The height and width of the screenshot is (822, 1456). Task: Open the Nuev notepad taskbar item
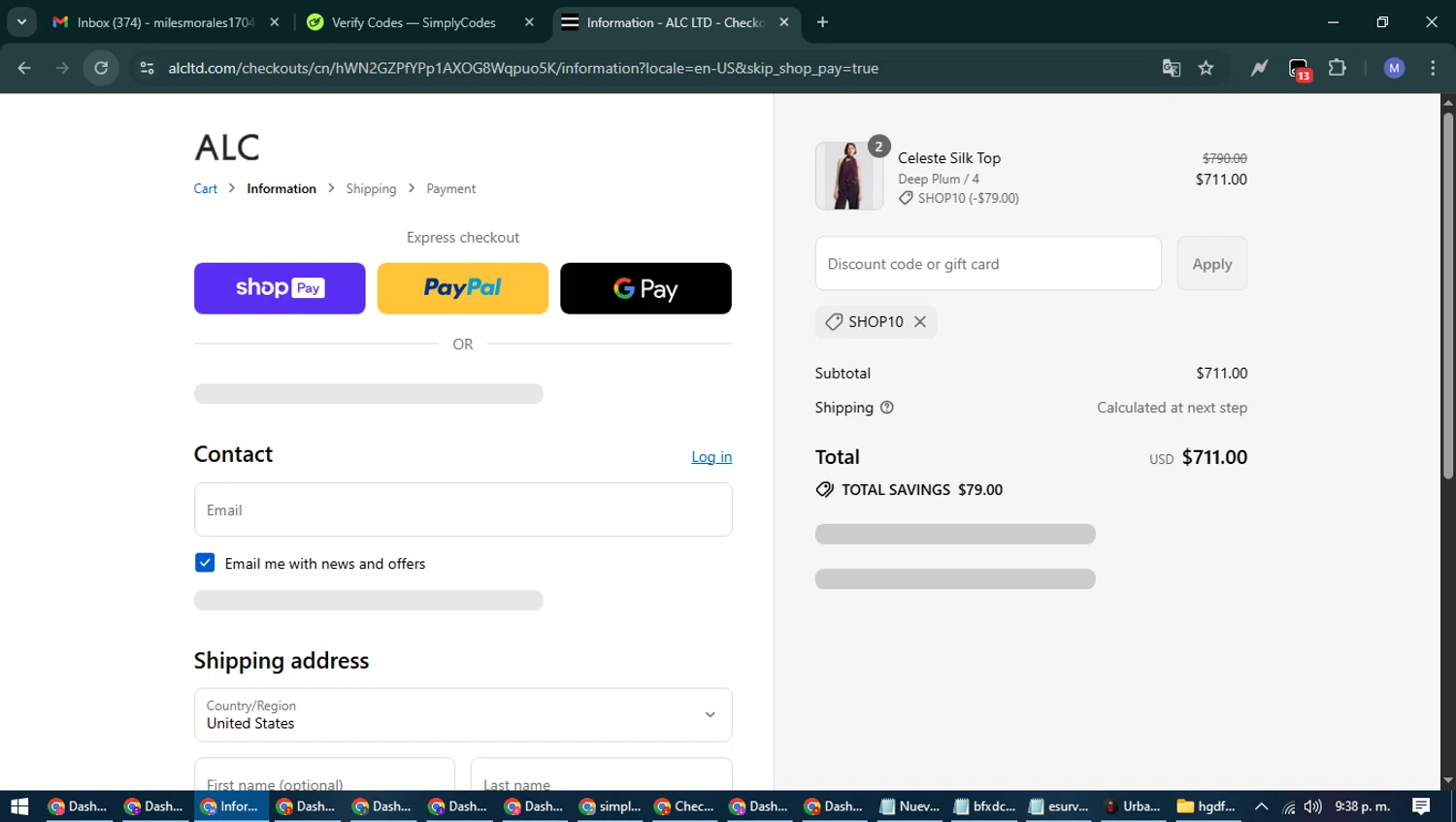pos(909,806)
